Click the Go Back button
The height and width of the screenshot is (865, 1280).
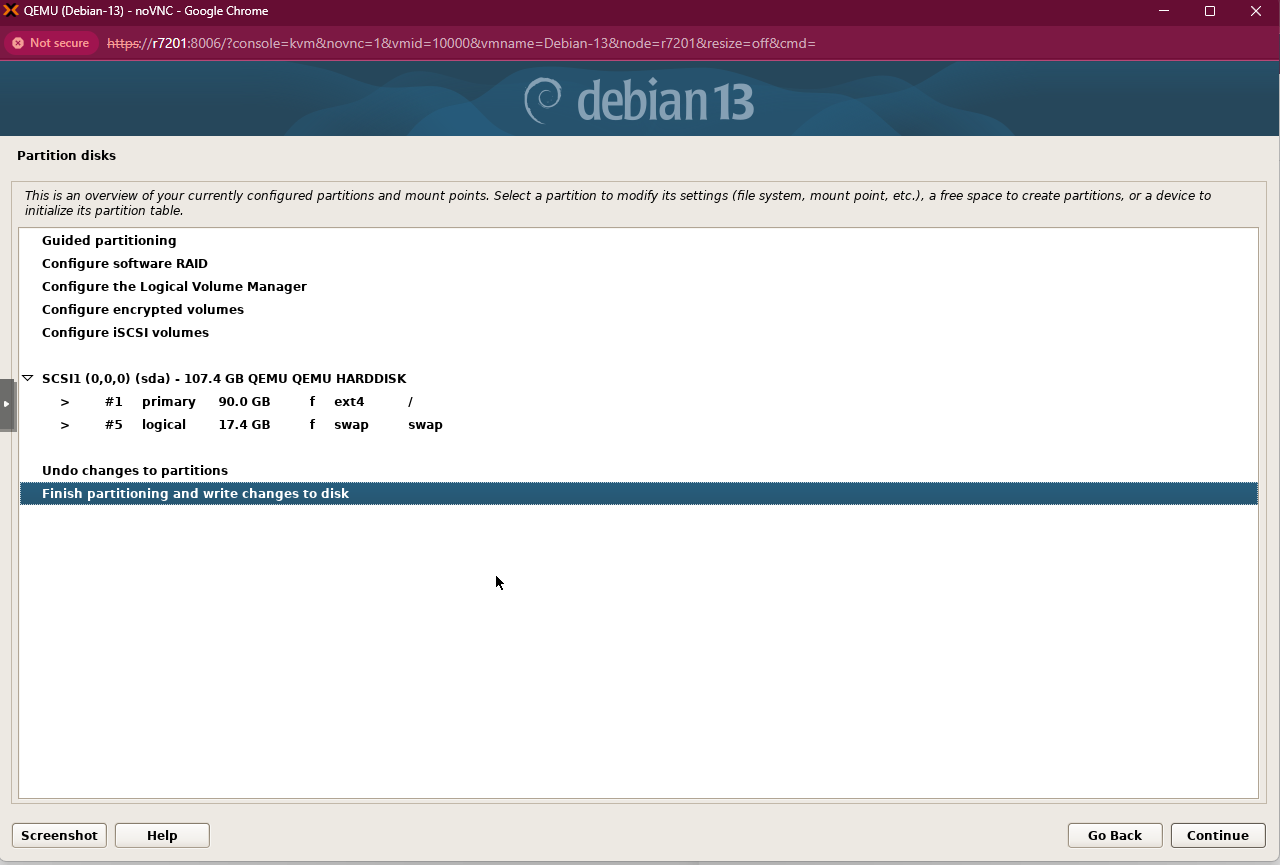1114,835
